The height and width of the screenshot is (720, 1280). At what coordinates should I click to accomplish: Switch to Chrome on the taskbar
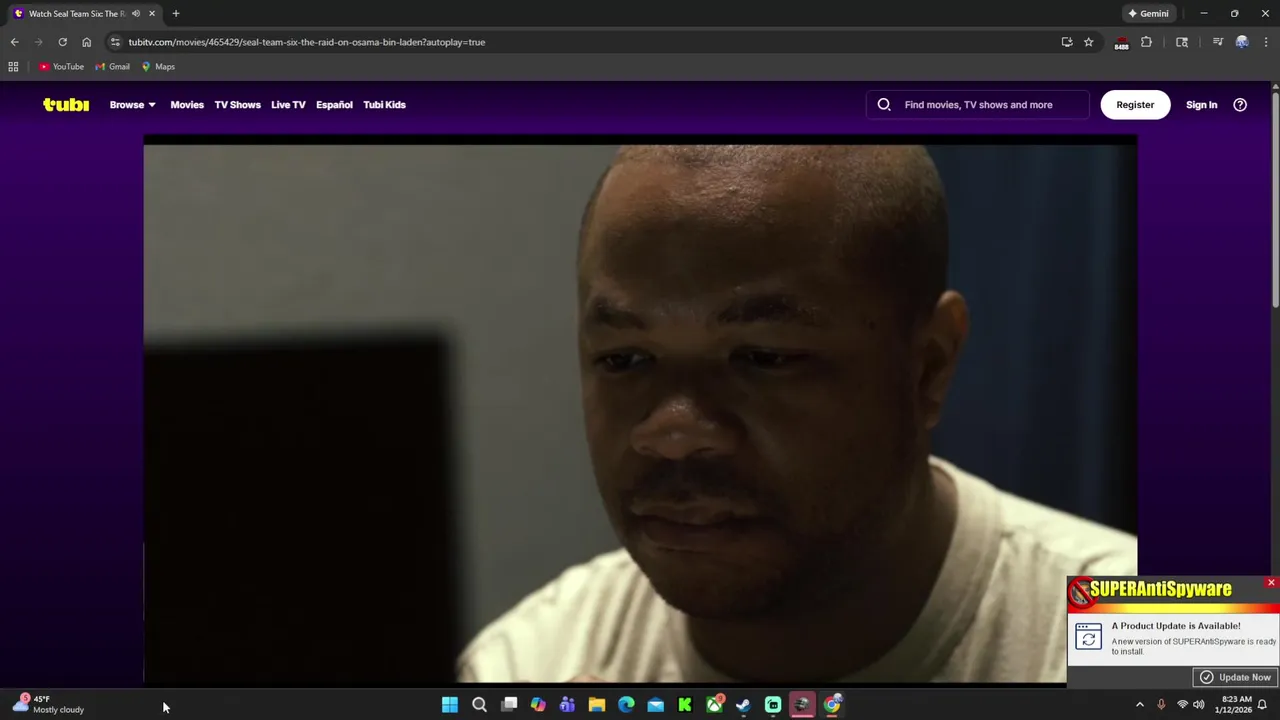pos(832,705)
